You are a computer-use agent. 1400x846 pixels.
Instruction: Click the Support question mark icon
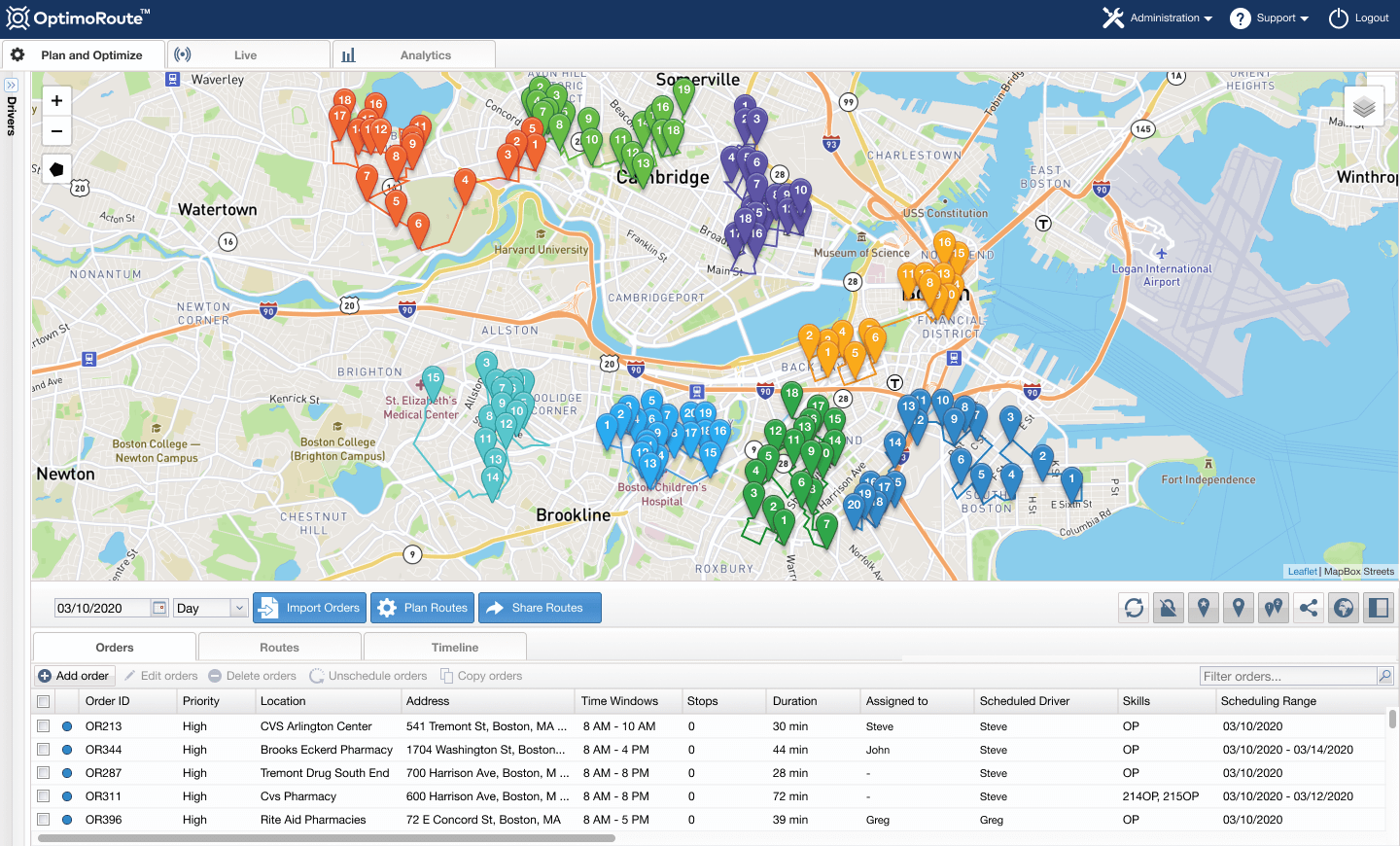[x=1240, y=18]
